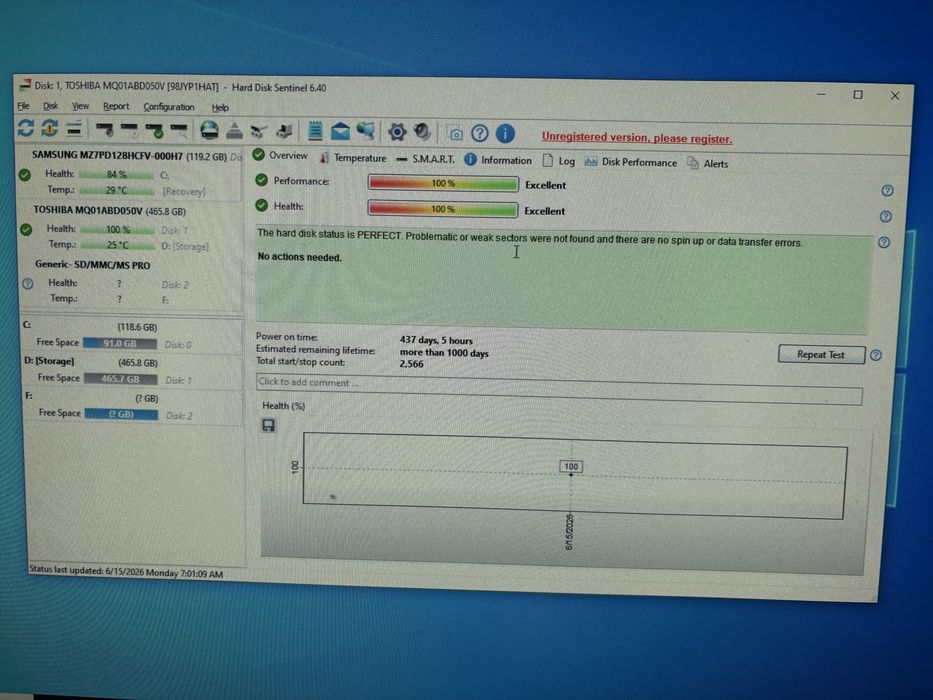Screen dimensions: 933x700
Task: Click the green check icon beside Toshiba Health
Action: tap(26, 230)
